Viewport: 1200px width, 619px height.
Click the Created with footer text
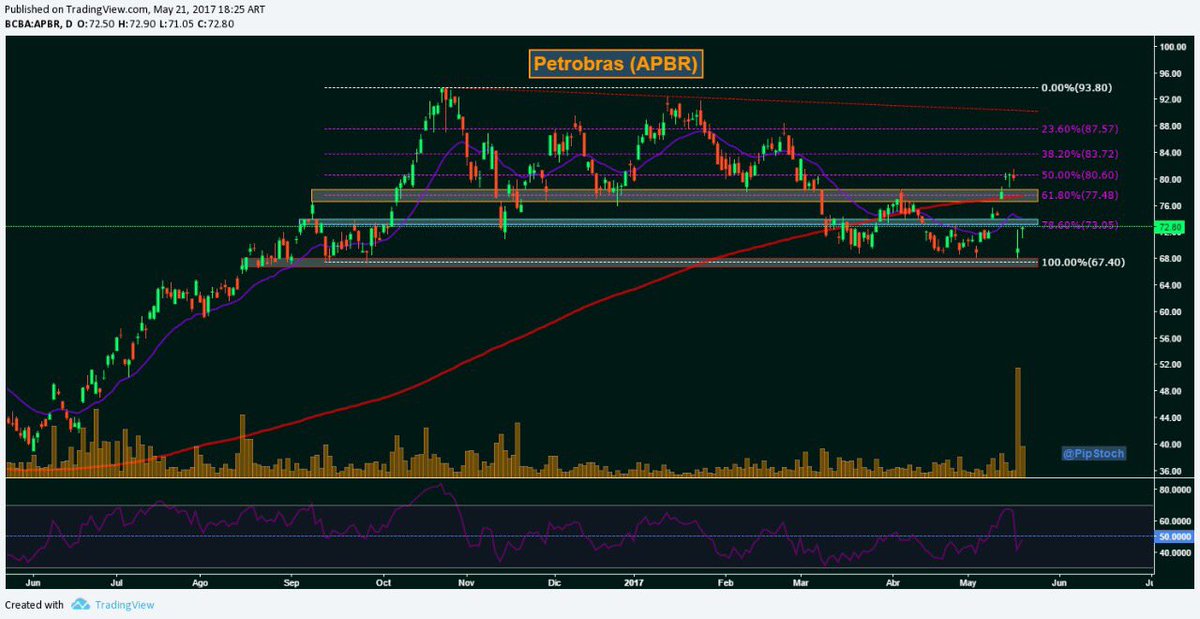click(34, 604)
